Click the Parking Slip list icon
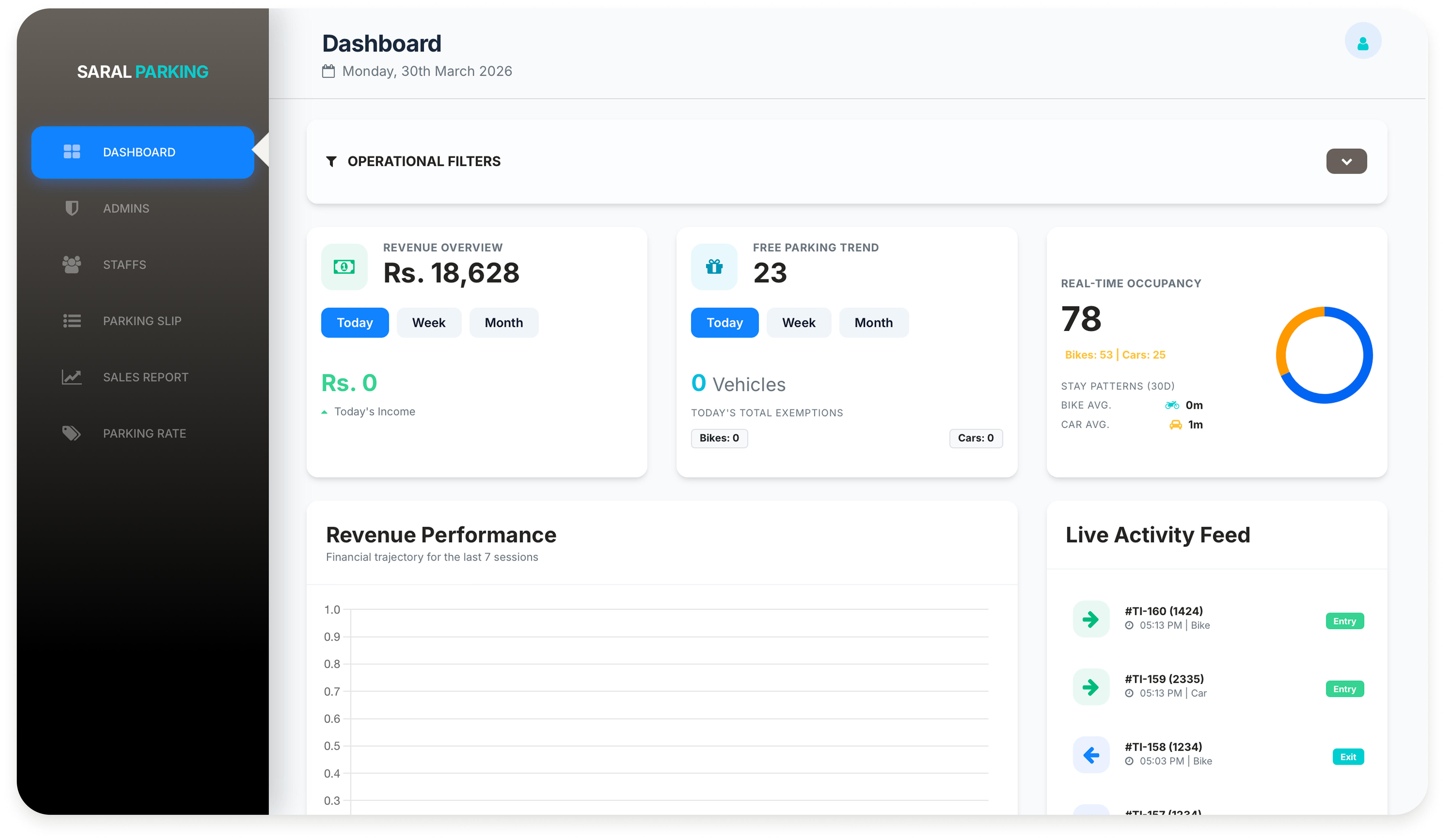 (72, 321)
